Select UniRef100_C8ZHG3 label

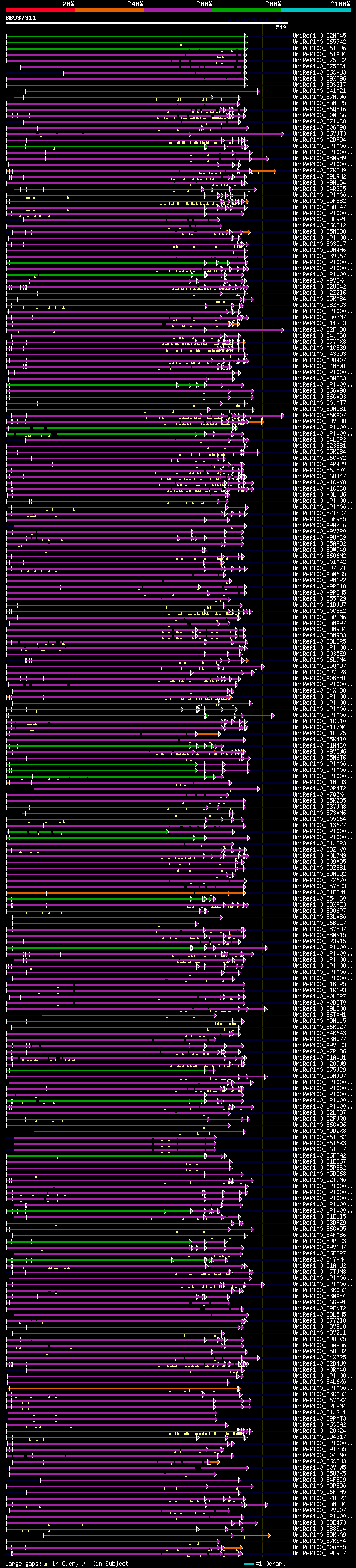click(319, 305)
